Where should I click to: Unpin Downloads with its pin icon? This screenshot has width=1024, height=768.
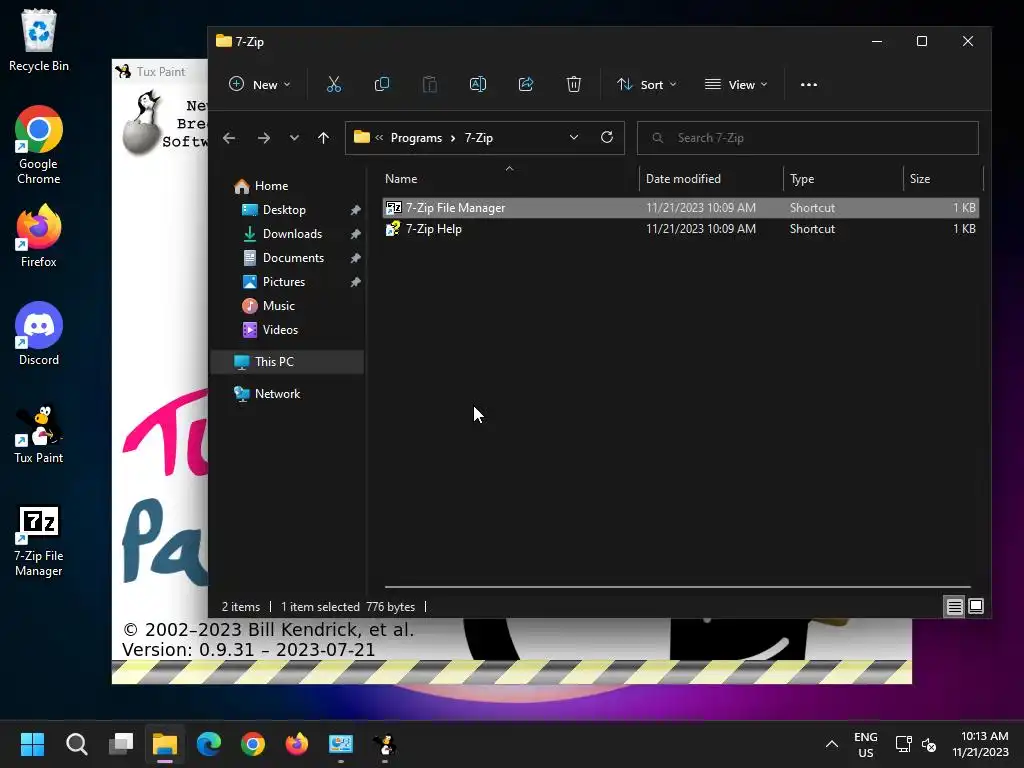(355, 234)
